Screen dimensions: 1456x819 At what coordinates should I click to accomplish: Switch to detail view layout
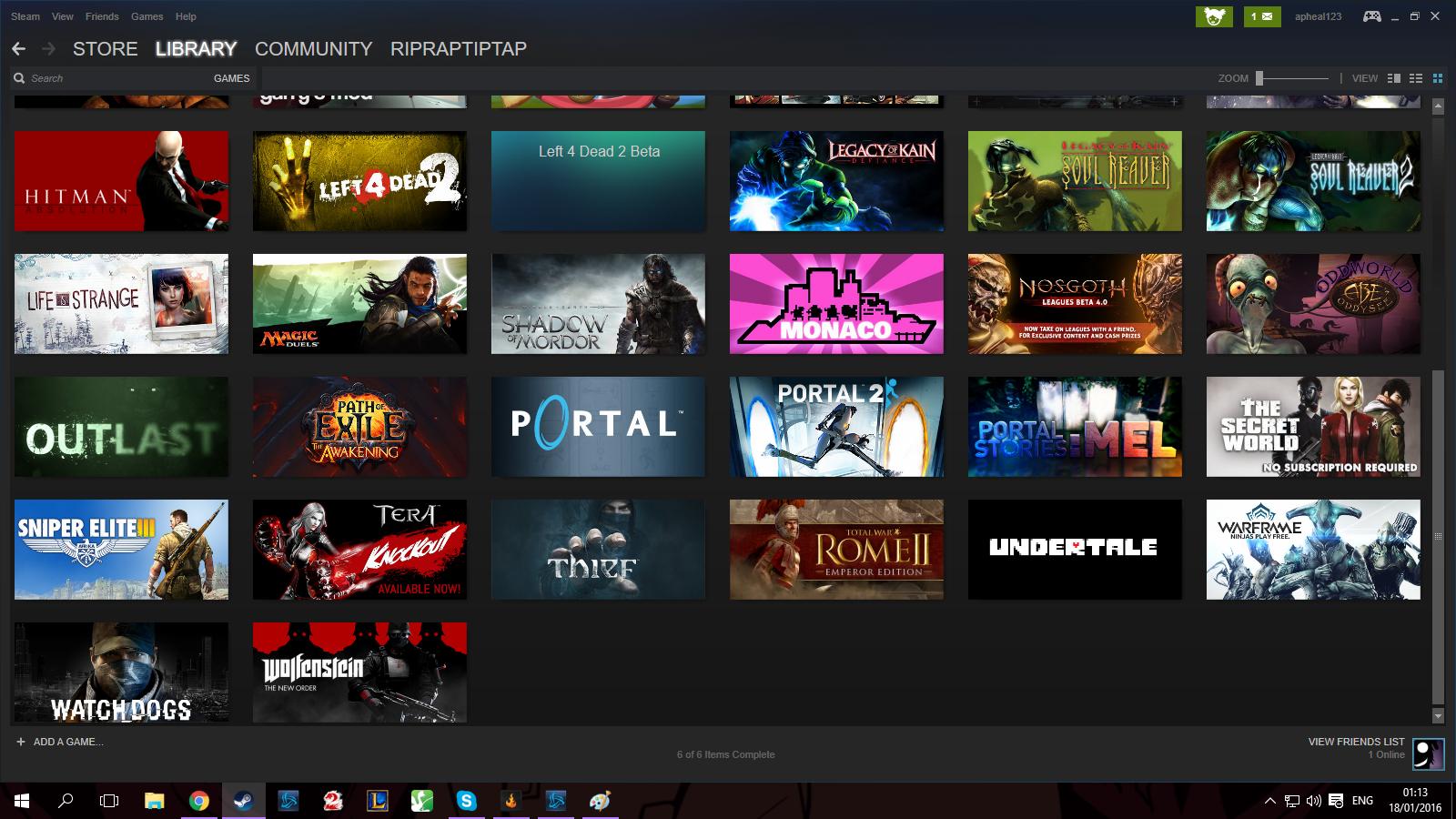click(x=1393, y=78)
